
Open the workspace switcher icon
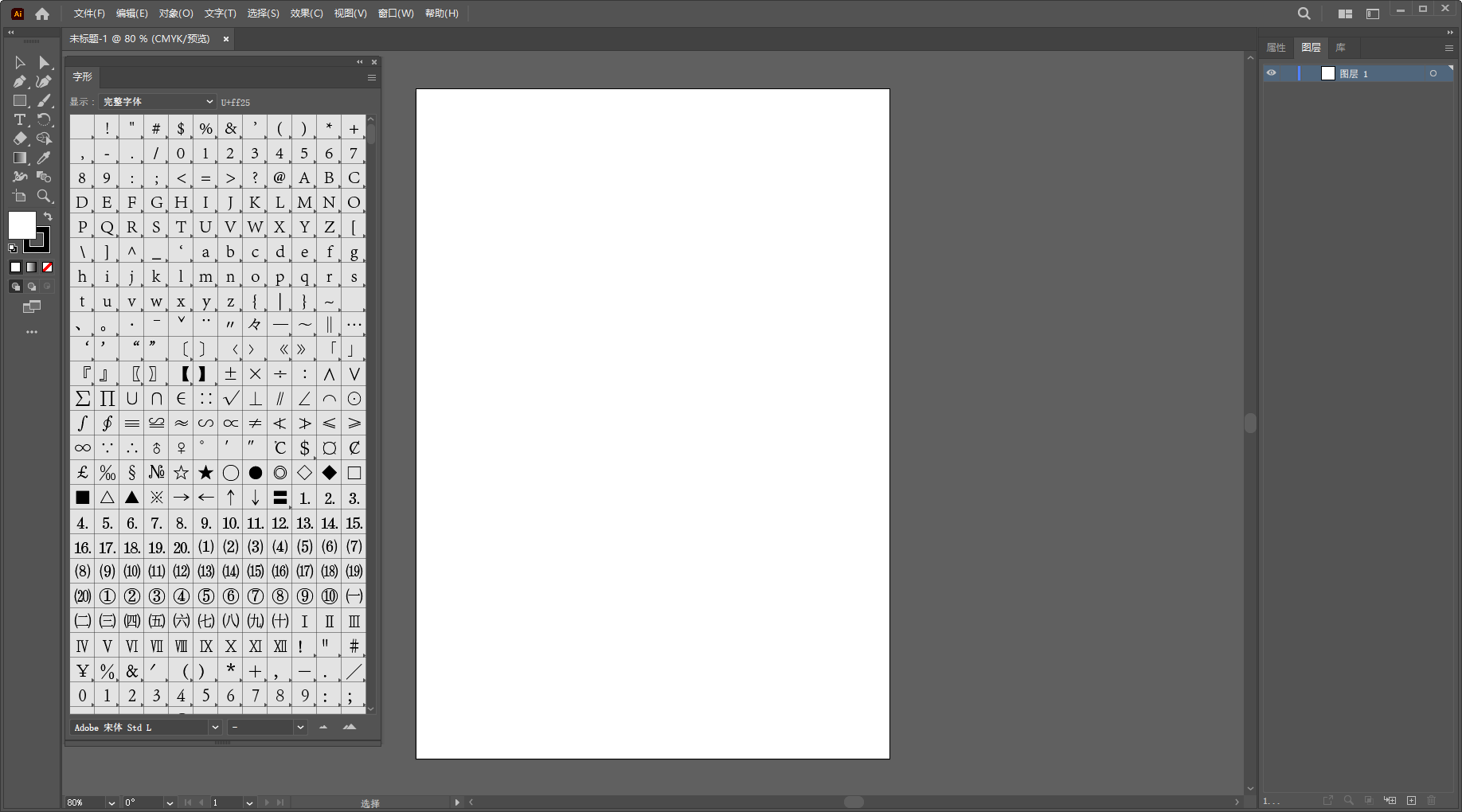1373,14
